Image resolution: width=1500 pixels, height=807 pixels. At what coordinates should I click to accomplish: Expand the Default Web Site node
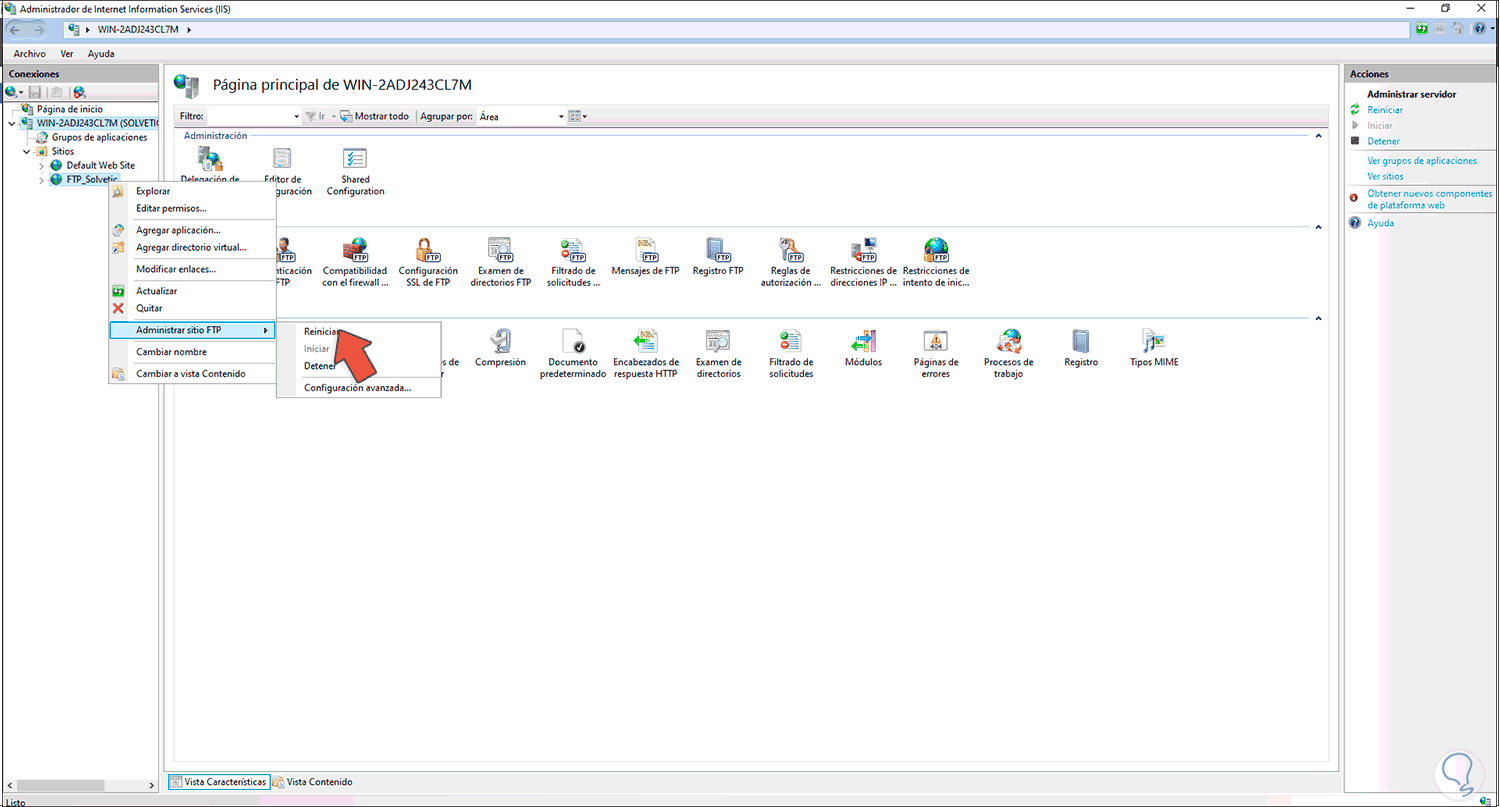point(41,165)
